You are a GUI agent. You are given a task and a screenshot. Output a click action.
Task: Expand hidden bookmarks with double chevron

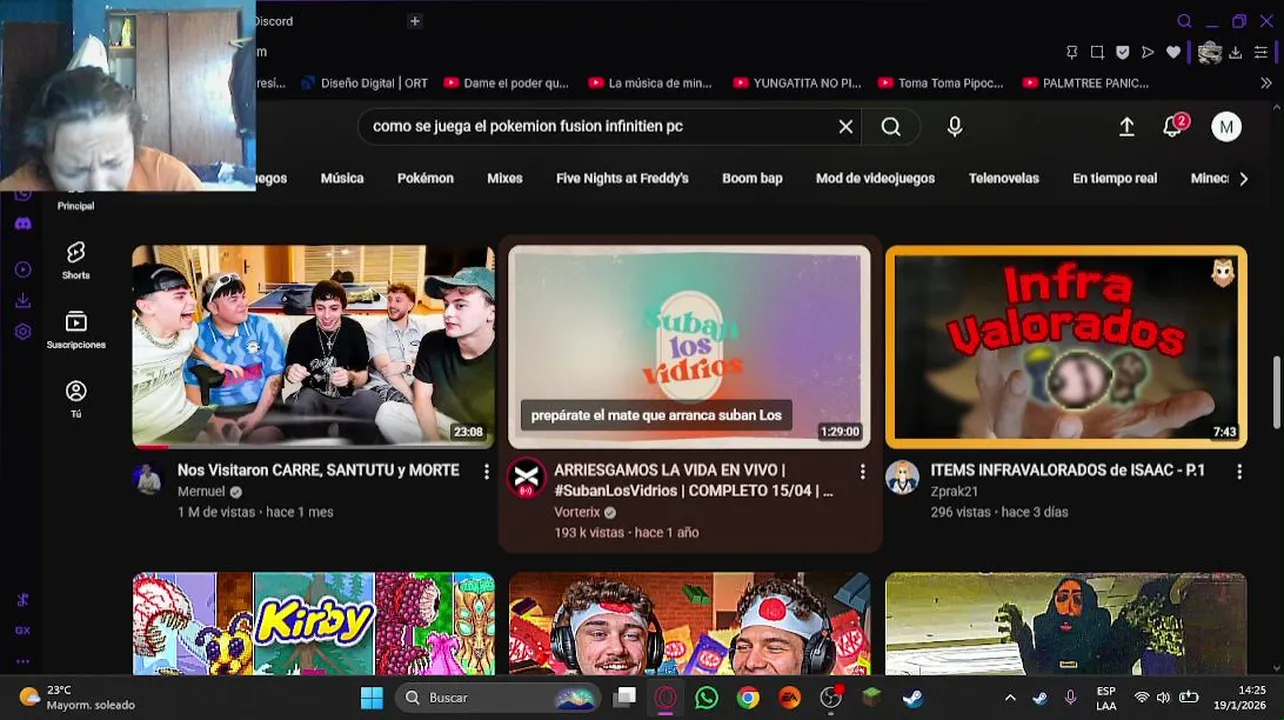(x=1266, y=83)
